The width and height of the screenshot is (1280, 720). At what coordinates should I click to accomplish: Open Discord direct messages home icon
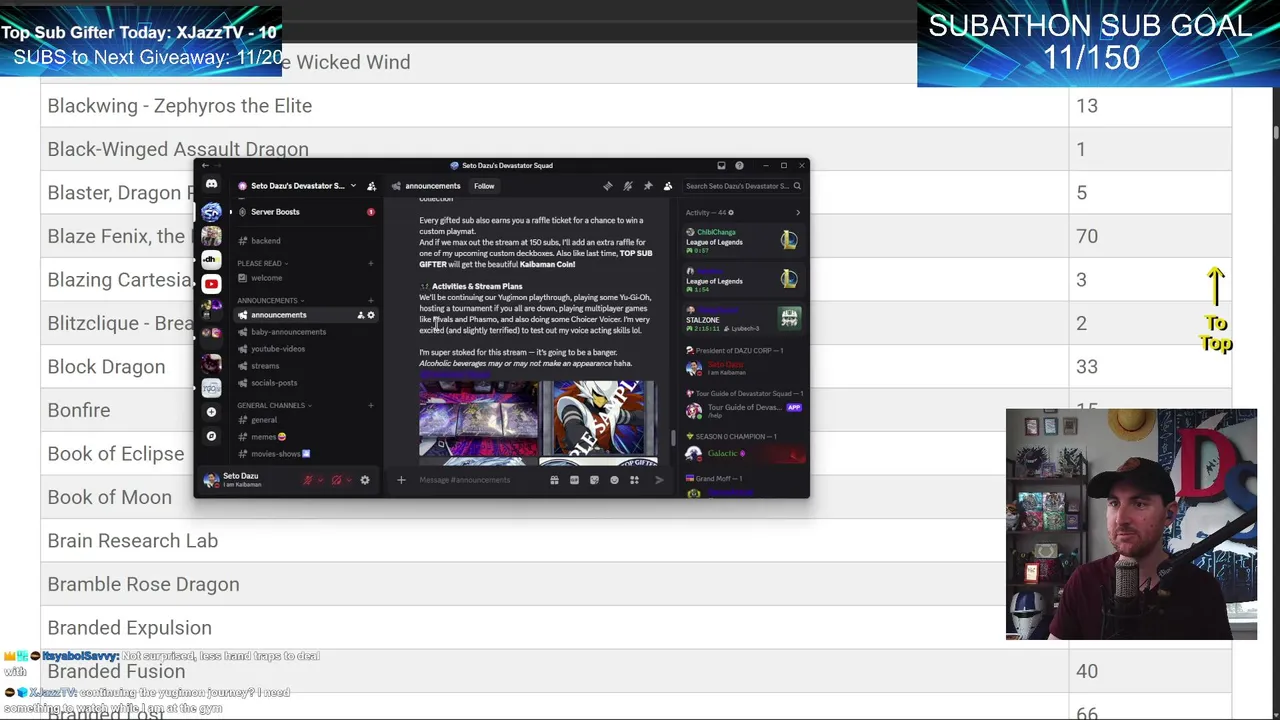click(x=211, y=185)
